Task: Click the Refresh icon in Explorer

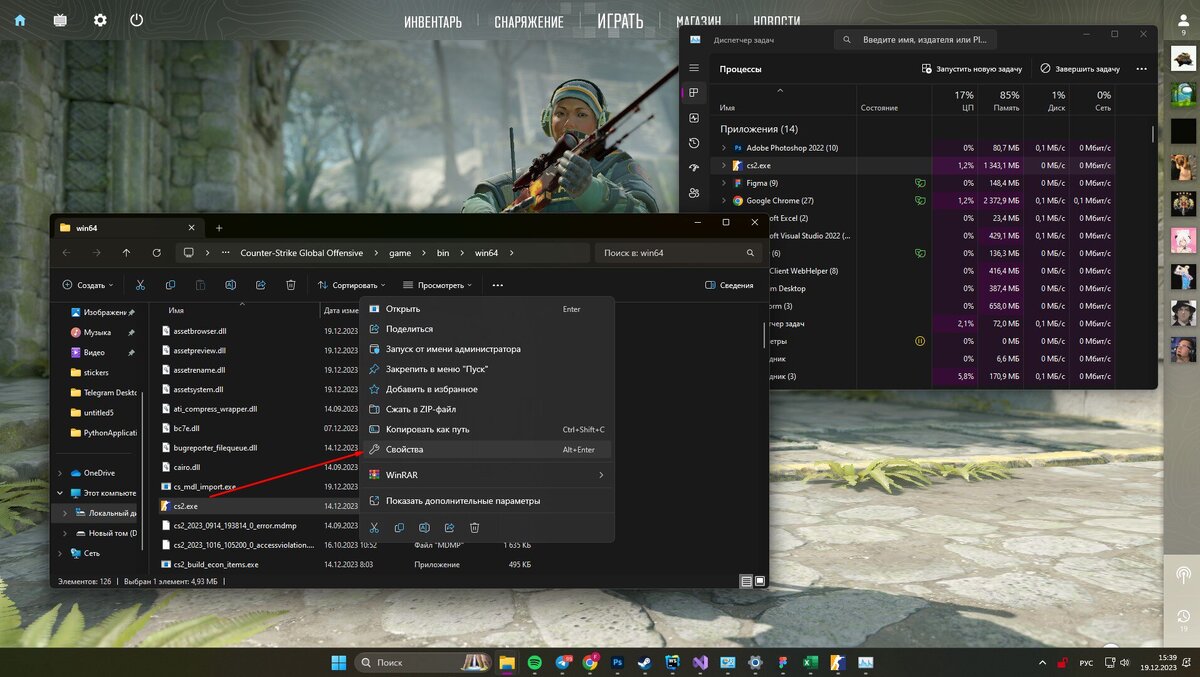Action: [x=156, y=253]
